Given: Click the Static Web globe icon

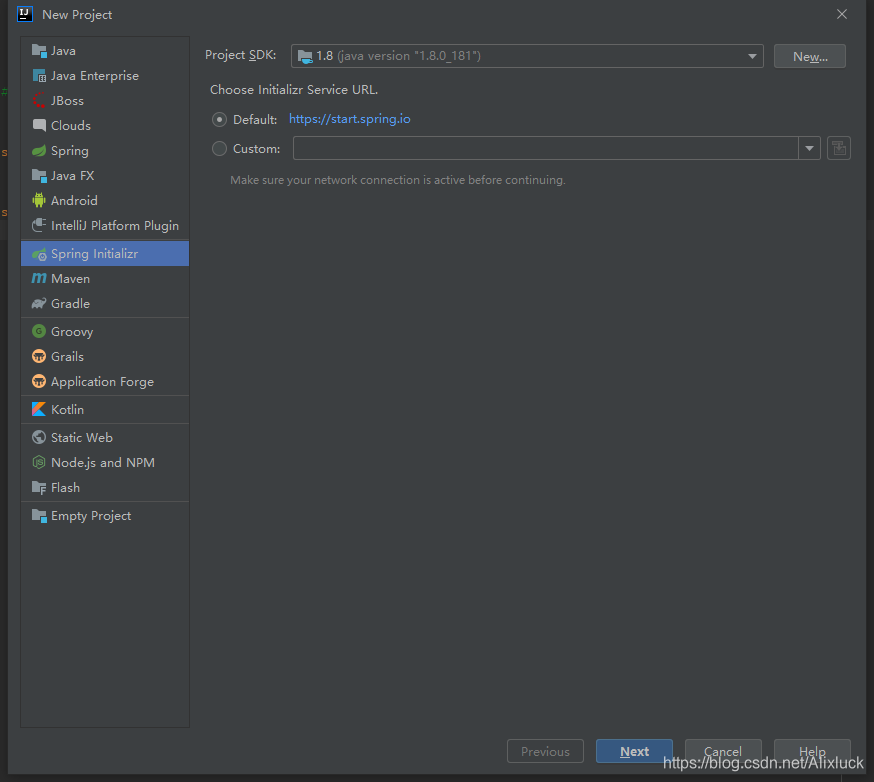Looking at the screenshot, I should pyautogui.click(x=39, y=438).
